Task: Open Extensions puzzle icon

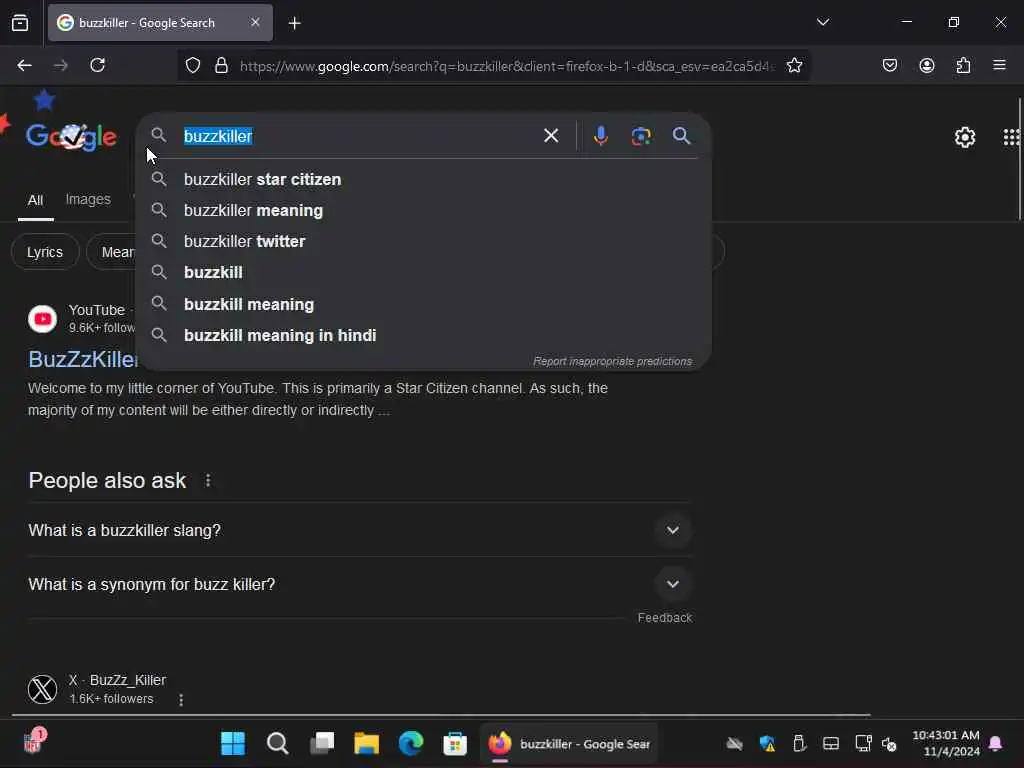Action: point(963,65)
